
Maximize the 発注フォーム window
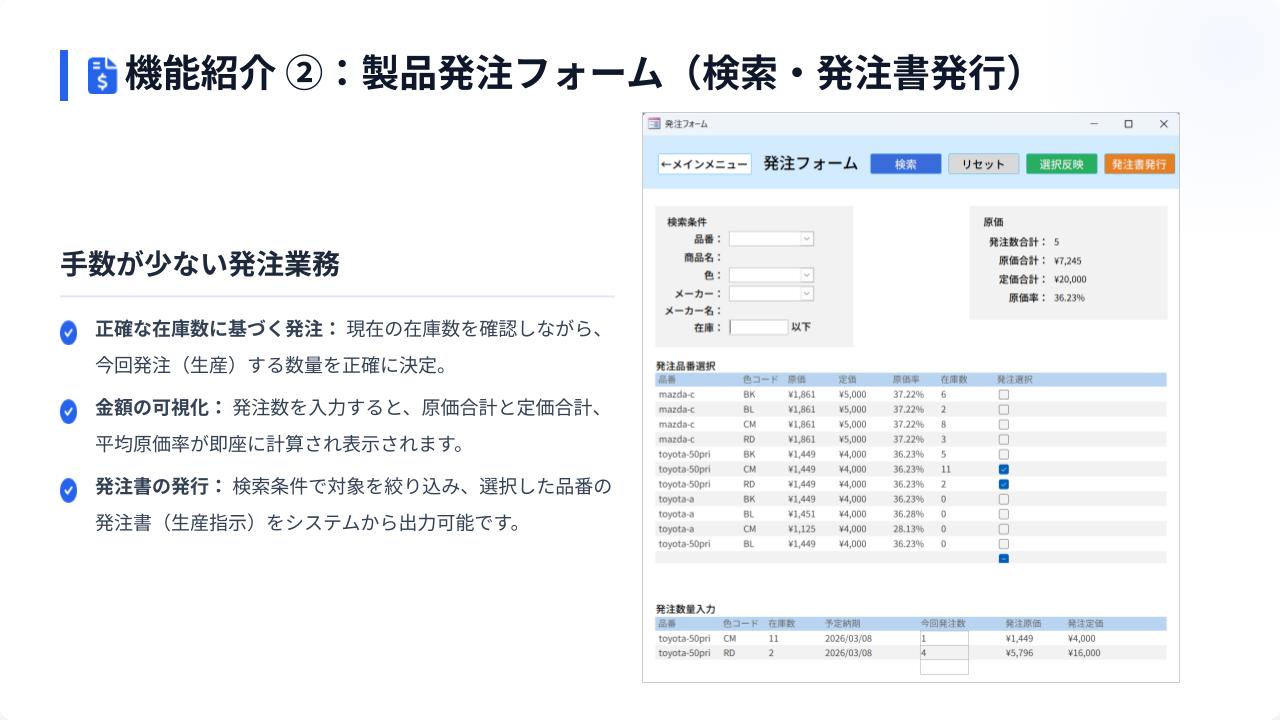point(1128,124)
